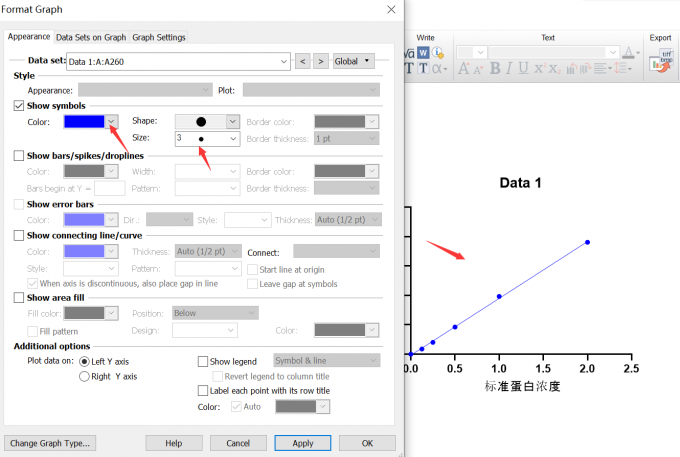Click the blue symbol color swatch
Screen dimensions: 680x457
tap(83, 121)
